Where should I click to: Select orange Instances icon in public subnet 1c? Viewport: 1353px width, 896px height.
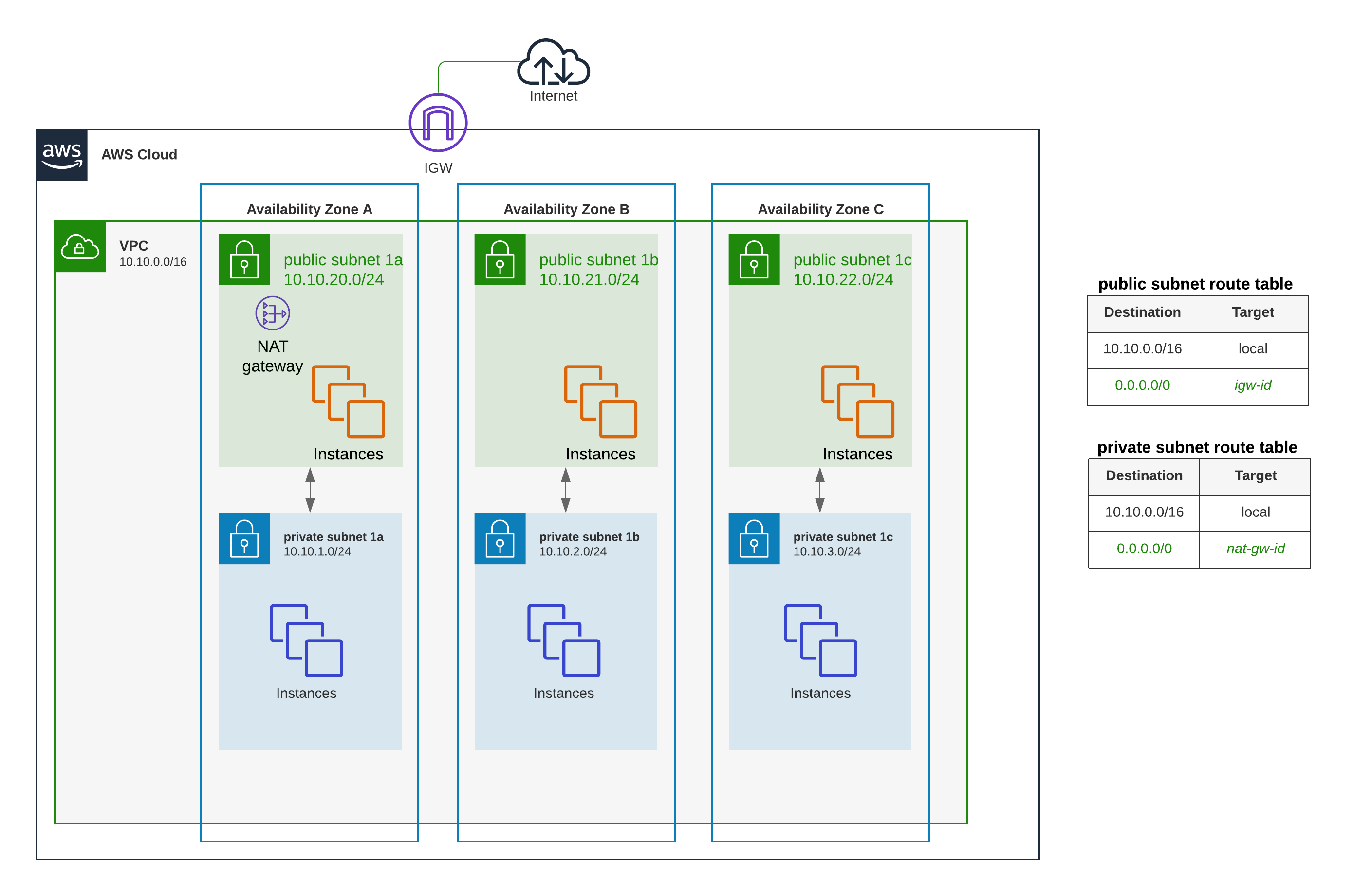857,401
